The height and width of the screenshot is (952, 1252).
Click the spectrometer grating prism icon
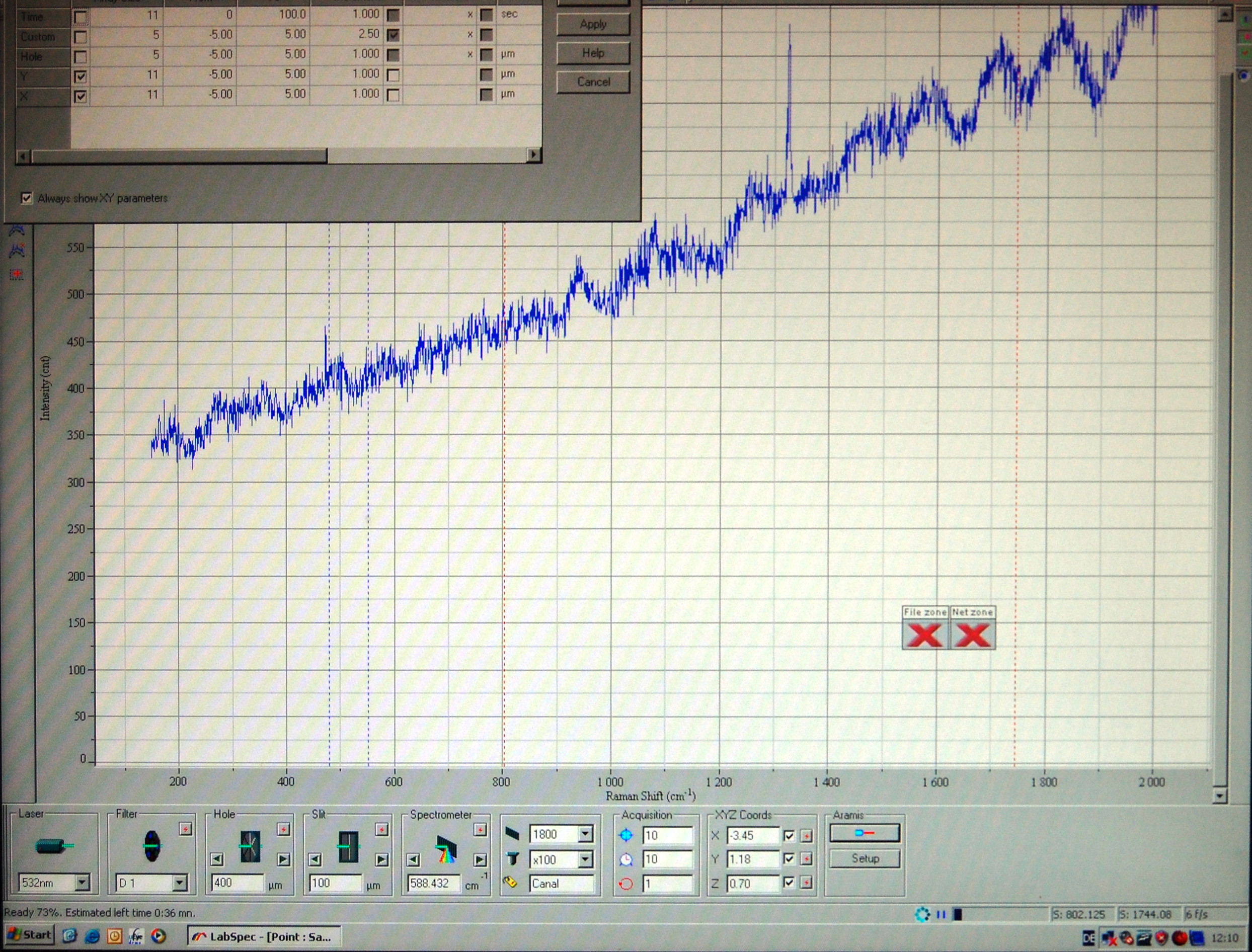tap(446, 849)
